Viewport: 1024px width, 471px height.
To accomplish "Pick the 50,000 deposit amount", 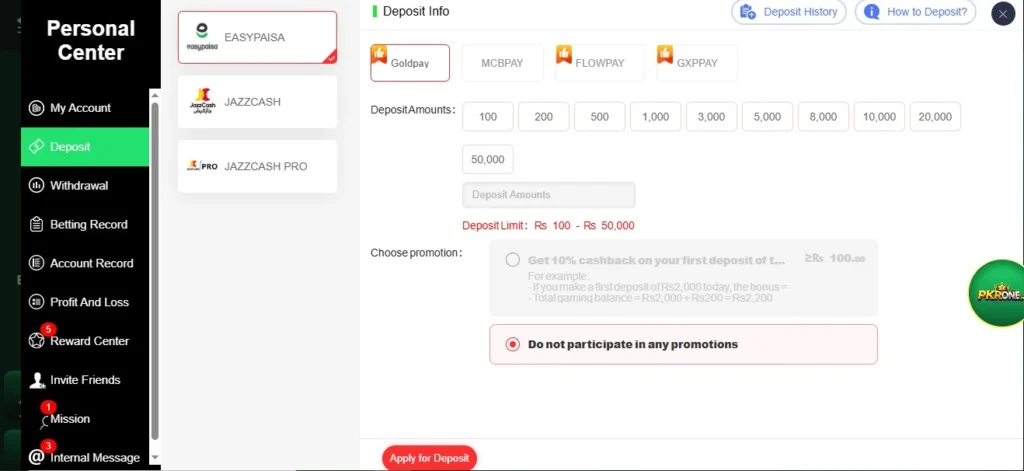I will [488, 159].
